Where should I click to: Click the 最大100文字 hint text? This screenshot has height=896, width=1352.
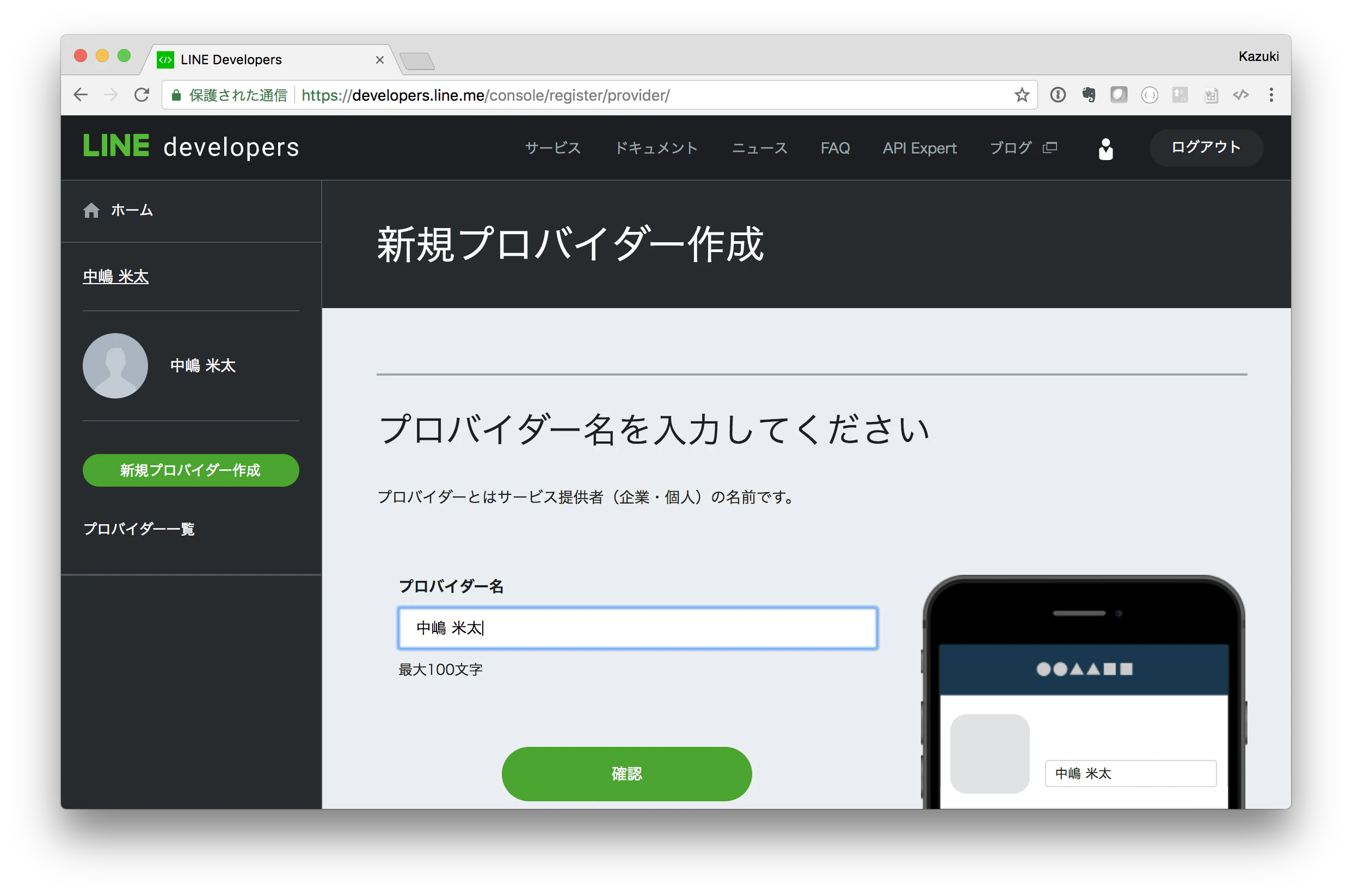click(440, 669)
